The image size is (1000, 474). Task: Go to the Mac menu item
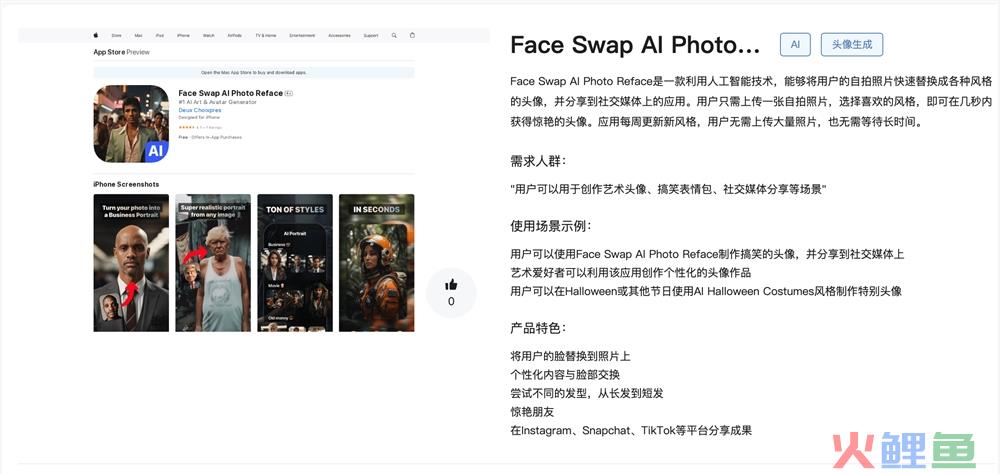pos(138,35)
